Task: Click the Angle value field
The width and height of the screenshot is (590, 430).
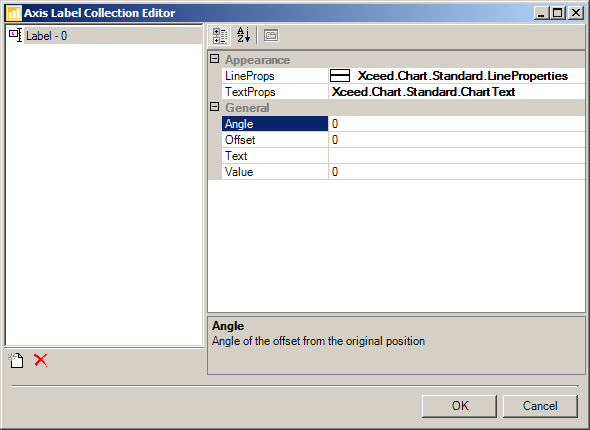Action: pyautogui.click(x=457, y=124)
